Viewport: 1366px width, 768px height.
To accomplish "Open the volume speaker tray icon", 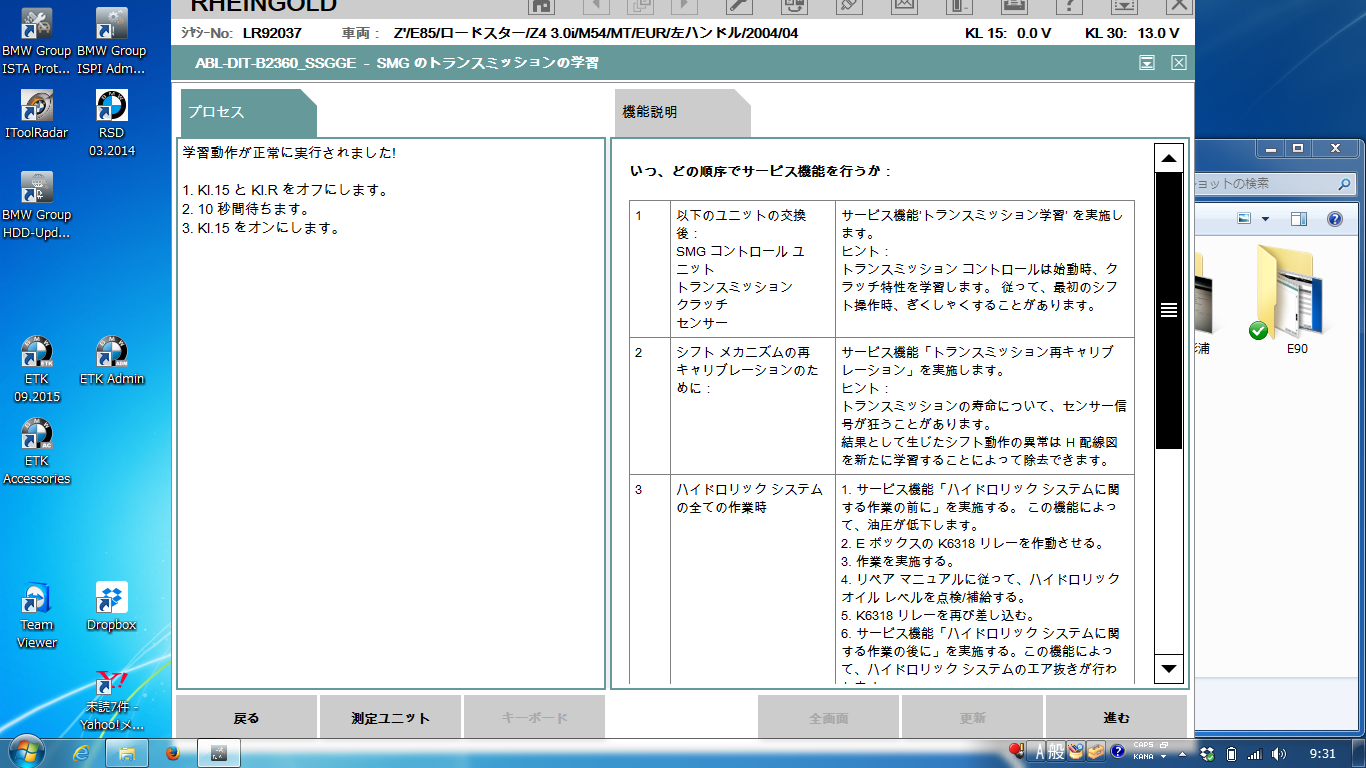I will click(x=1278, y=753).
